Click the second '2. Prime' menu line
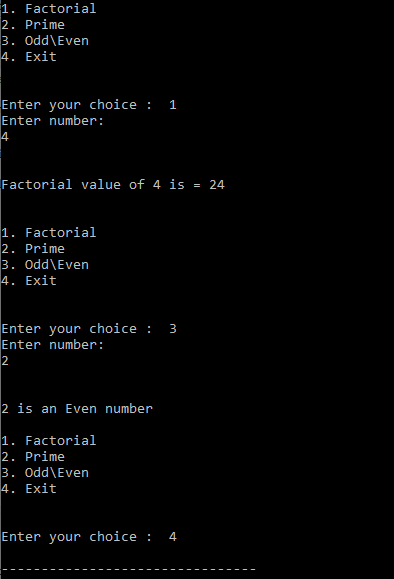394x579 pixels. point(33,249)
